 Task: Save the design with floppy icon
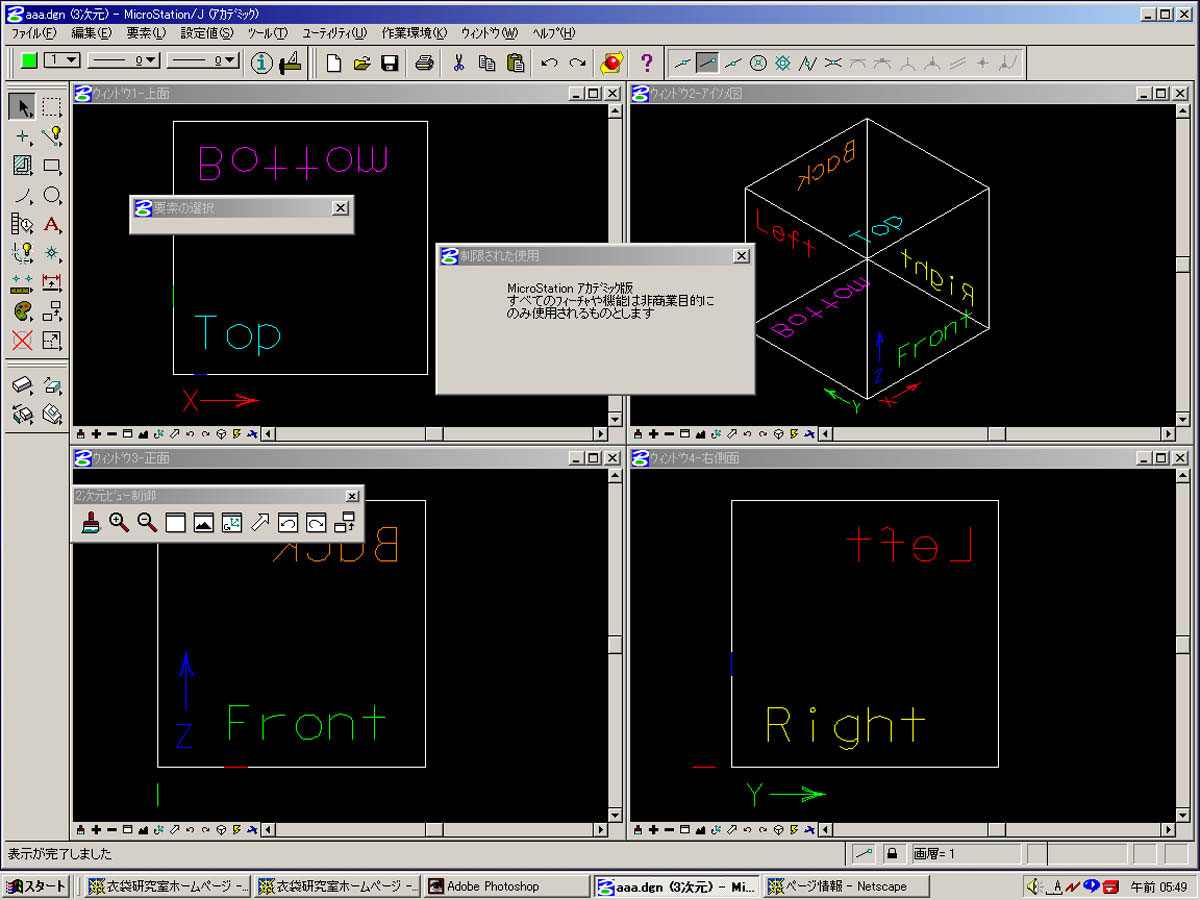[390, 63]
